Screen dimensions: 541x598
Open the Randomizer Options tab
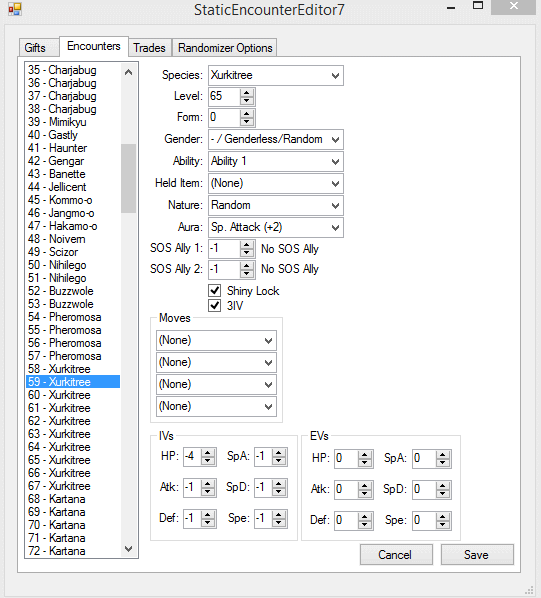point(225,48)
